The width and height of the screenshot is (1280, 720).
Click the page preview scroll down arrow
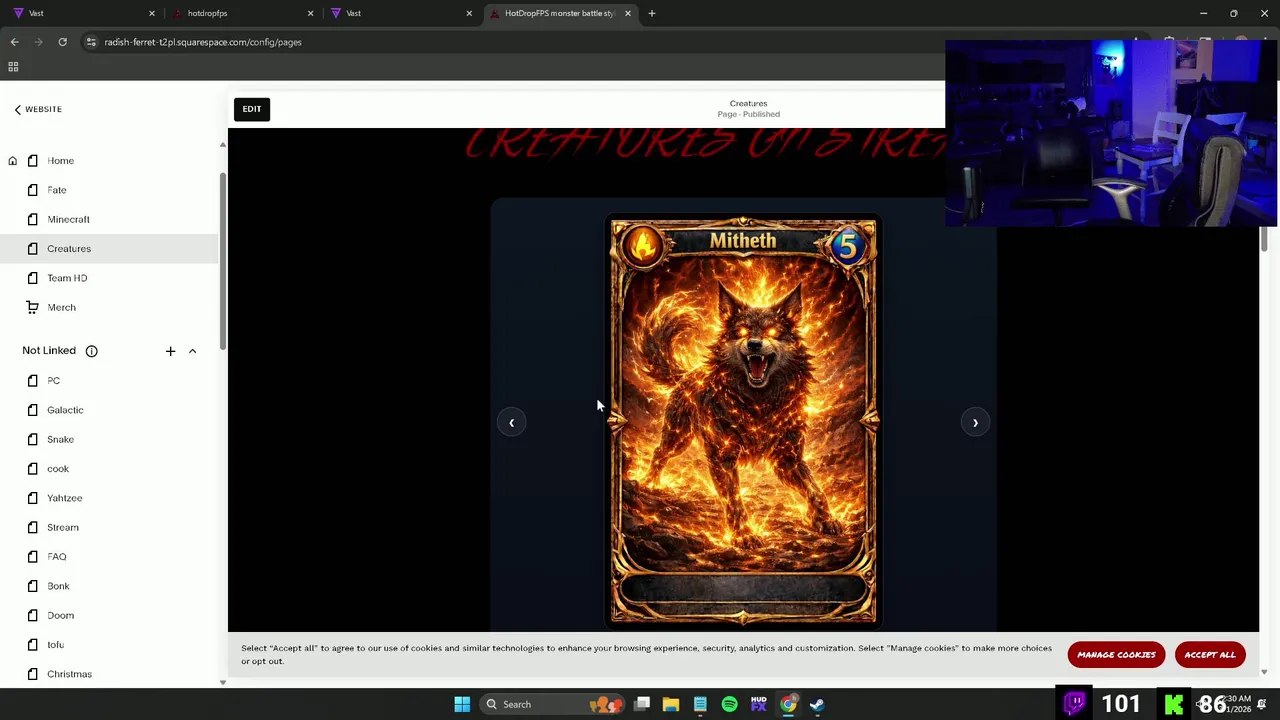1264,672
